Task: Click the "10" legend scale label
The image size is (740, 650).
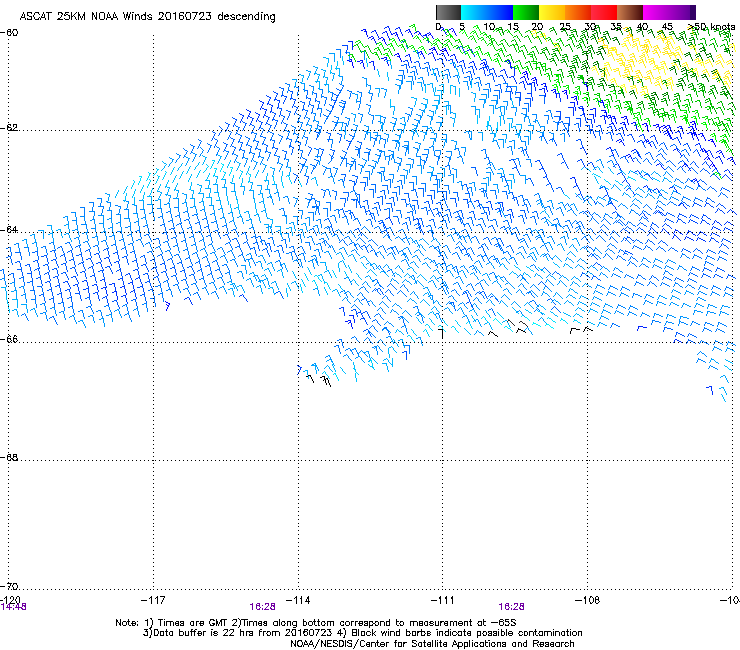Action: [x=489, y=26]
